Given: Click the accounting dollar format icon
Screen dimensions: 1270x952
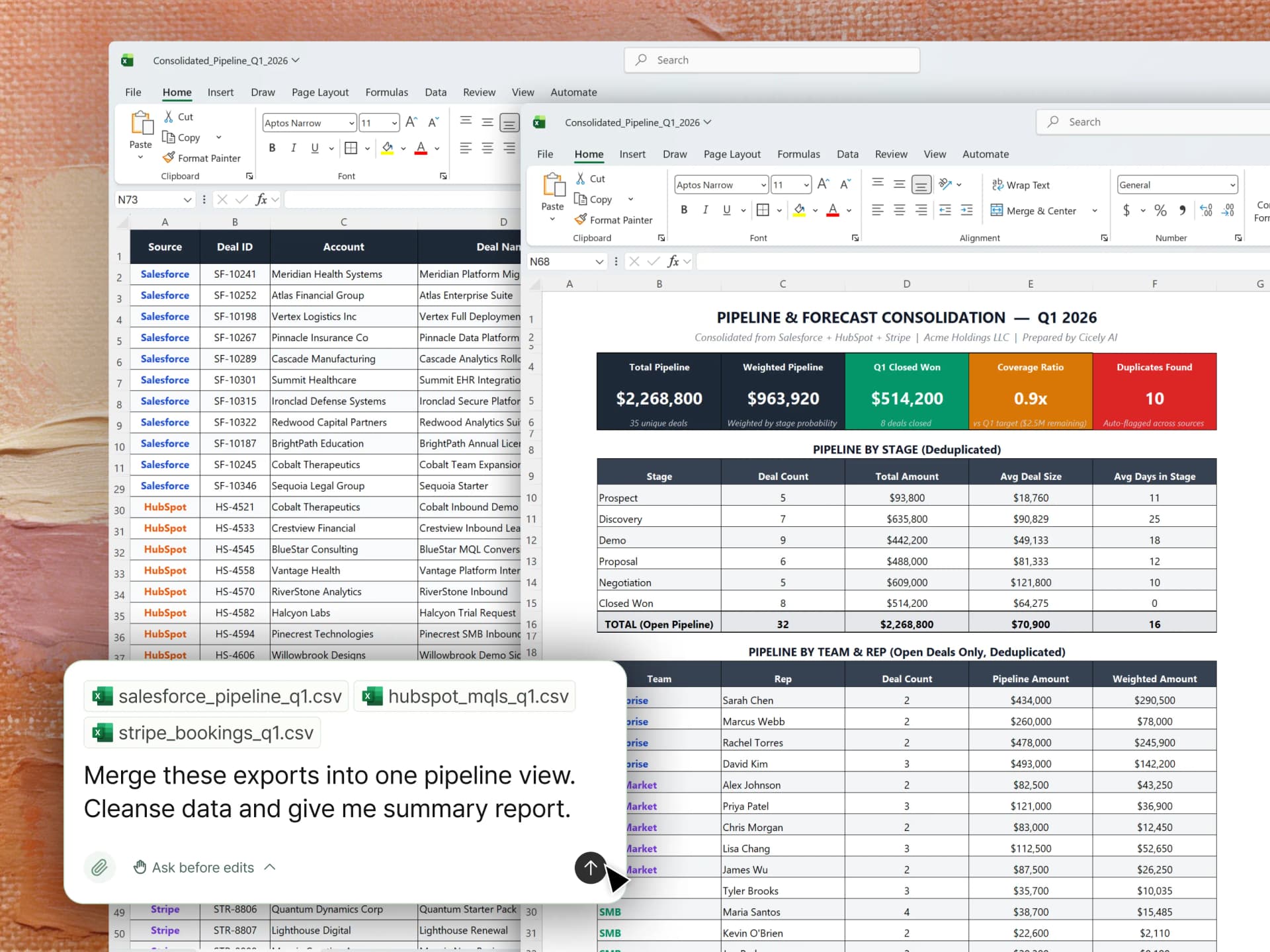Looking at the screenshot, I should 1126,210.
